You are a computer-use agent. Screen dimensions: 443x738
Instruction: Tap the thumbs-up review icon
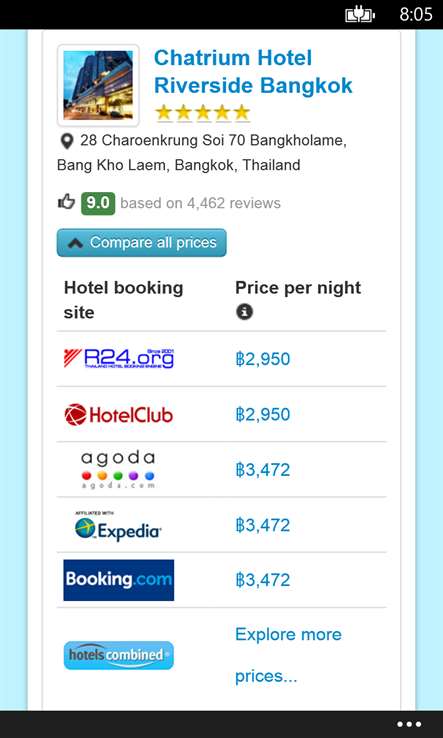pyautogui.click(x=66, y=202)
